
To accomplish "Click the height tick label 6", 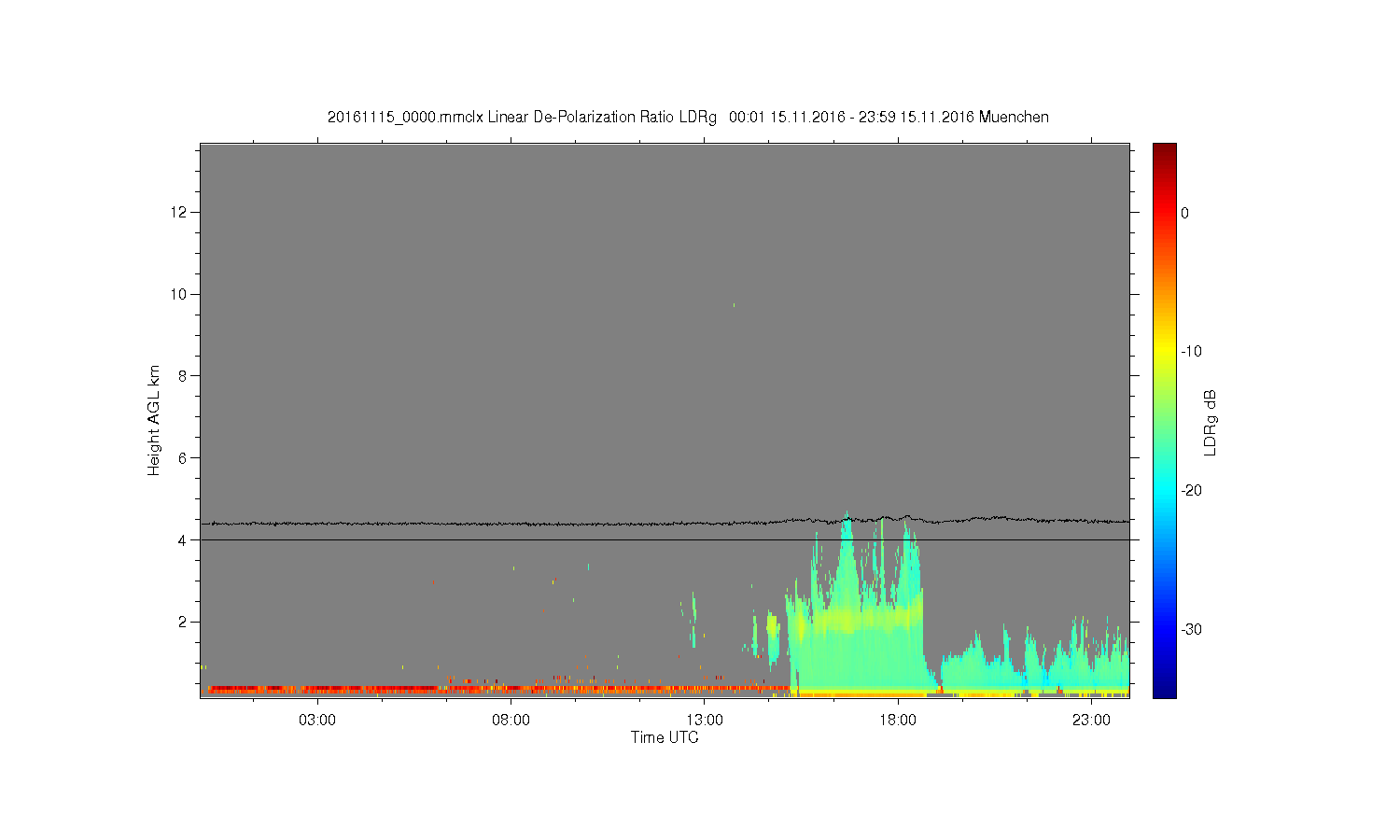I will [184, 458].
